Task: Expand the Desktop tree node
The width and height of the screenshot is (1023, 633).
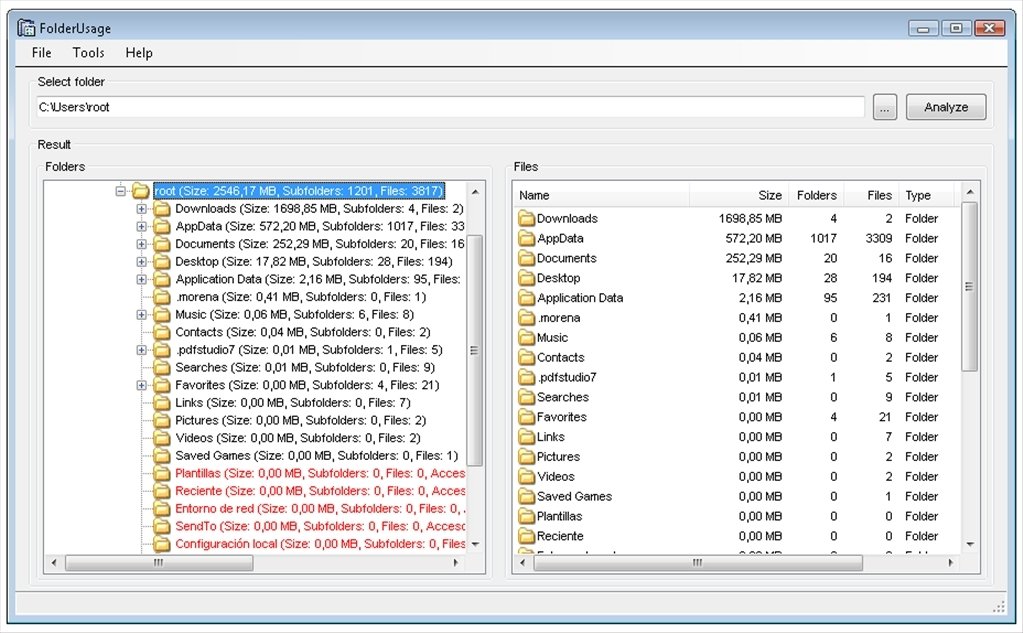Action: 141,262
